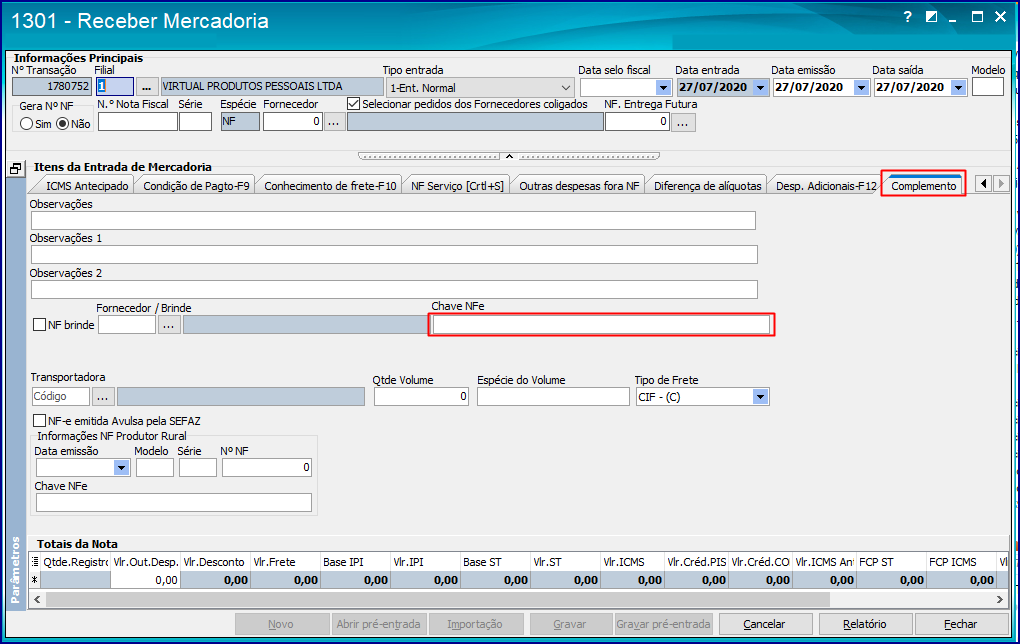
Task: Click the Modelo field in header
Action: tap(987, 87)
